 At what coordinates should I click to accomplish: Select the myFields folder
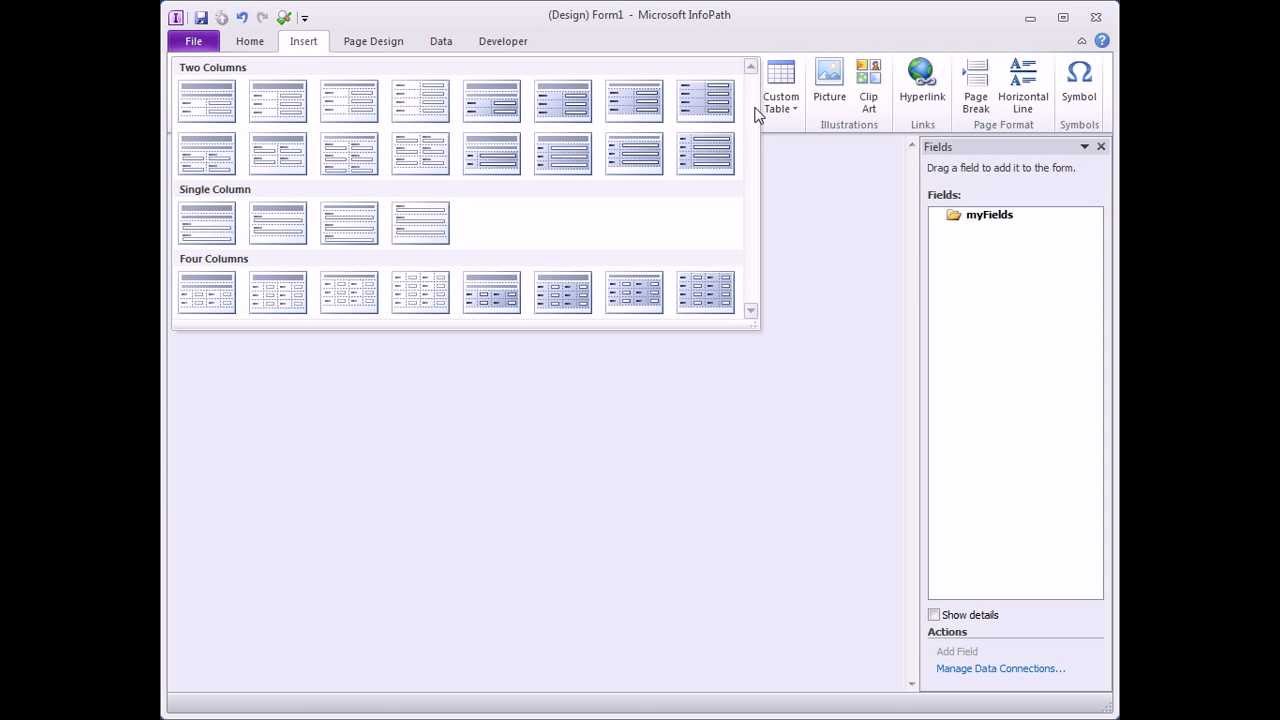(x=979, y=215)
